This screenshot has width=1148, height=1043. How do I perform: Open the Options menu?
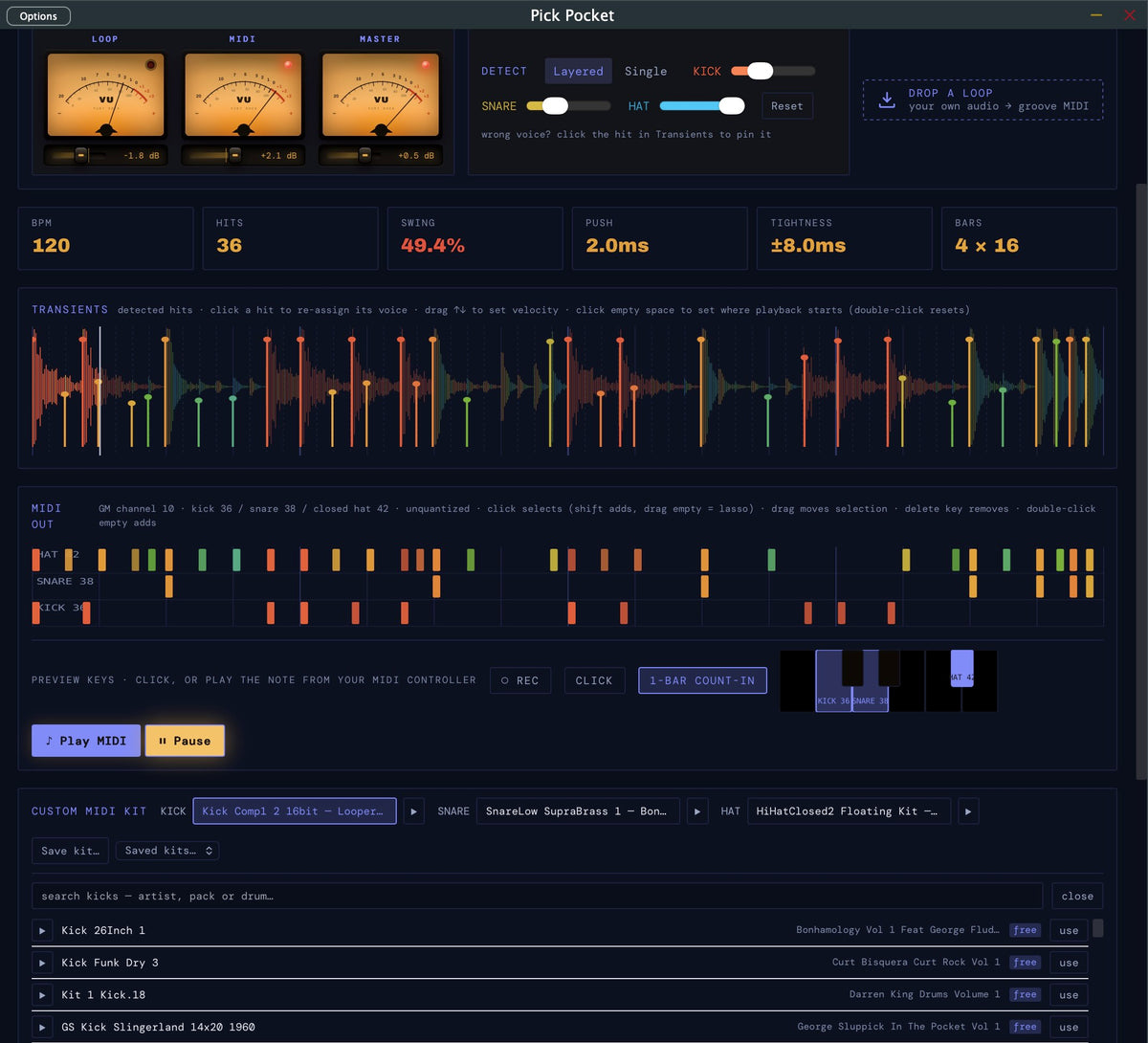(x=38, y=15)
